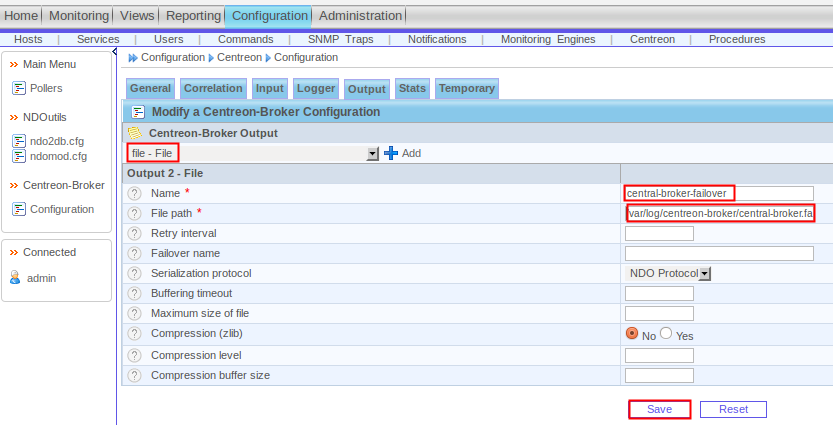Open the ndomod.cfg link
This screenshot has height=425, width=833.
pos(58,156)
